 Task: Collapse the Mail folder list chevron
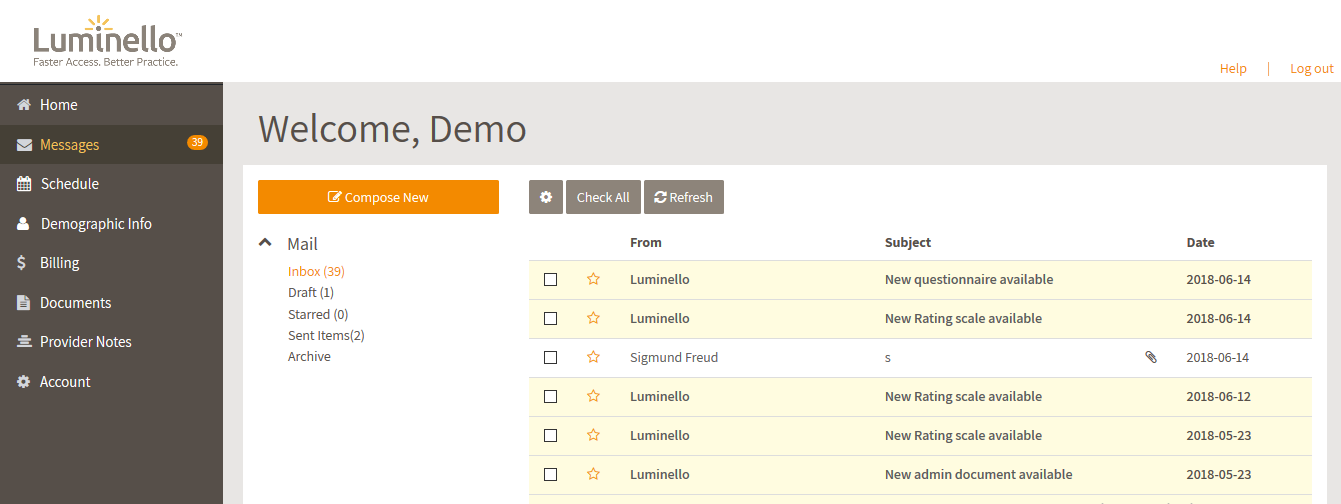coord(265,242)
